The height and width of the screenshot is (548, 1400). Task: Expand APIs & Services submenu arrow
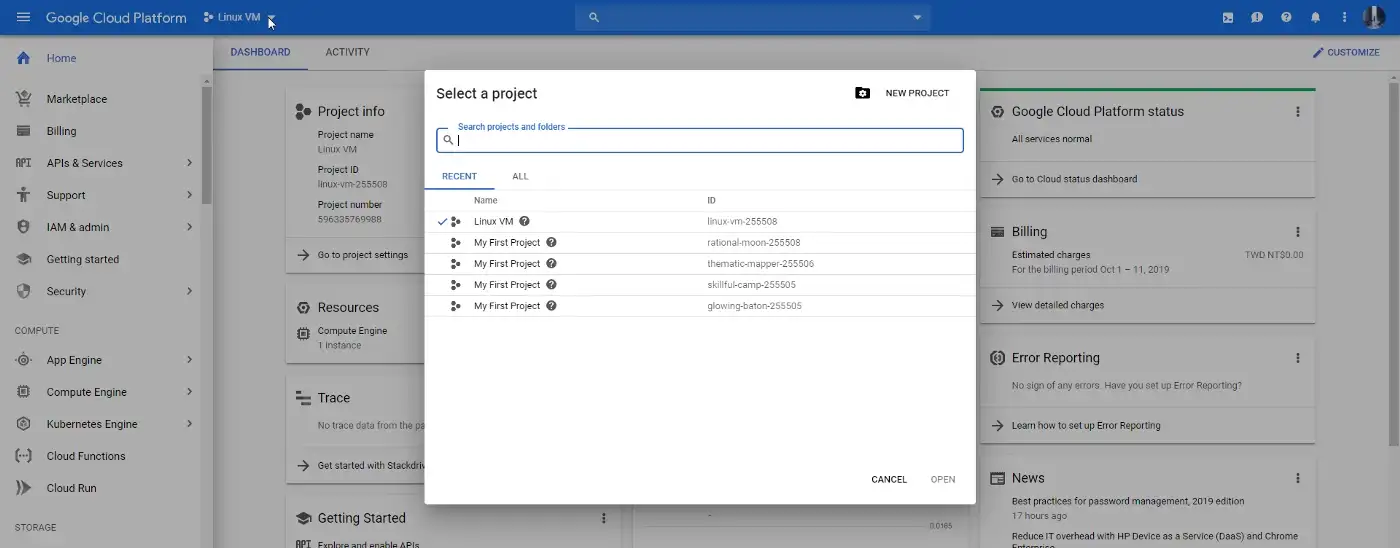point(189,163)
